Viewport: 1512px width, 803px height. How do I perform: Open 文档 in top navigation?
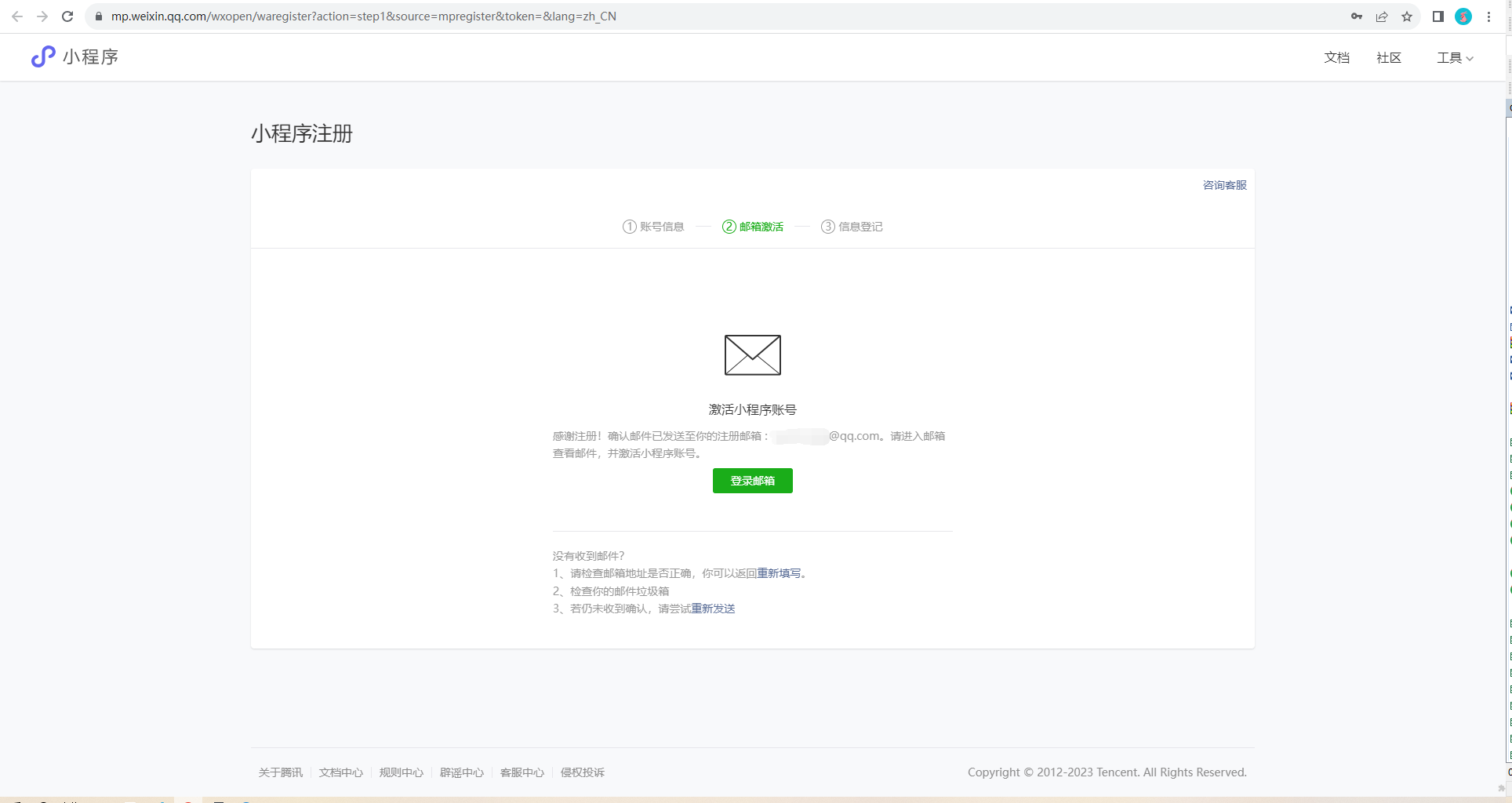click(x=1337, y=58)
